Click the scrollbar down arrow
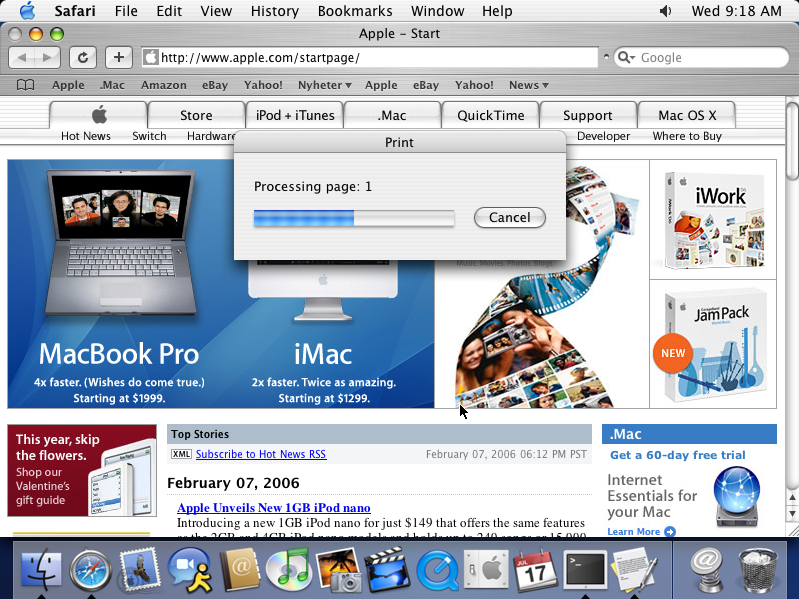The height and width of the screenshot is (599, 799). (x=792, y=512)
